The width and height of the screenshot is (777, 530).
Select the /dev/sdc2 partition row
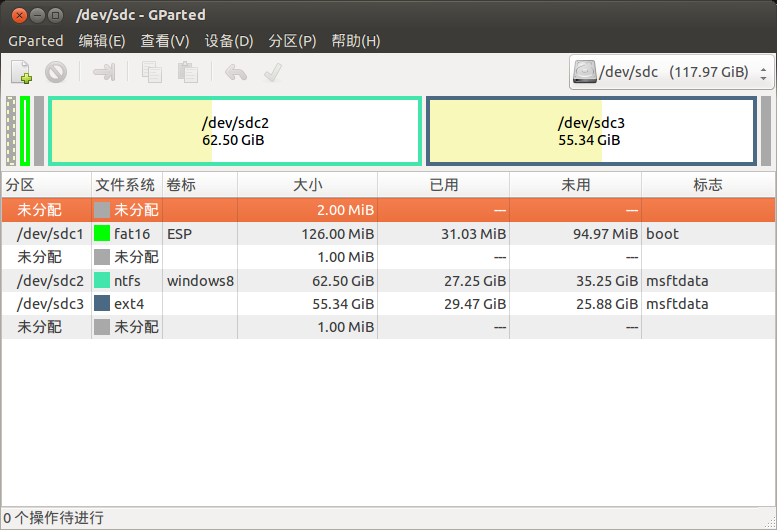(x=388, y=281)
